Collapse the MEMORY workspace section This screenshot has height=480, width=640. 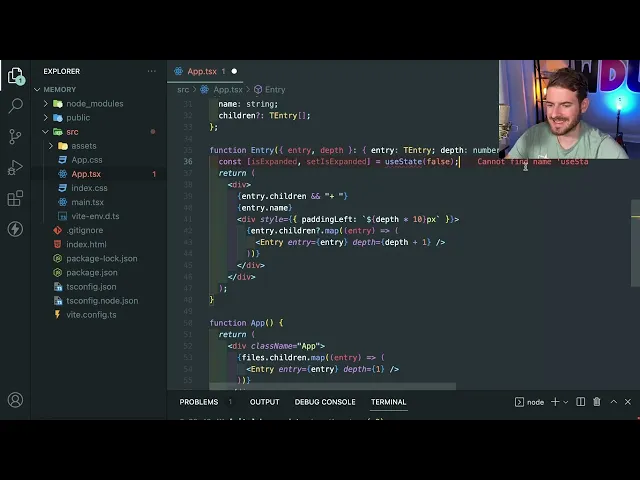60,89
